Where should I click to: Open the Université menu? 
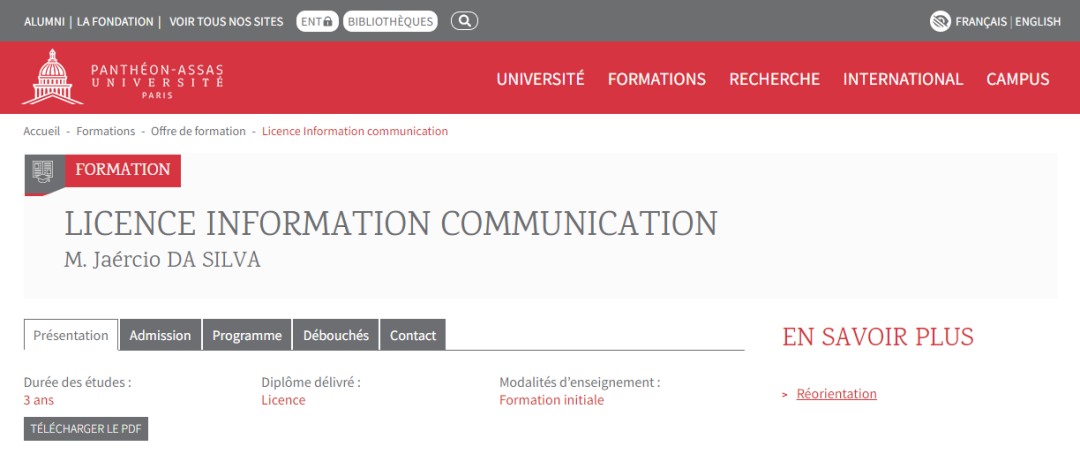pyautogui.click(x=541, y=79)
